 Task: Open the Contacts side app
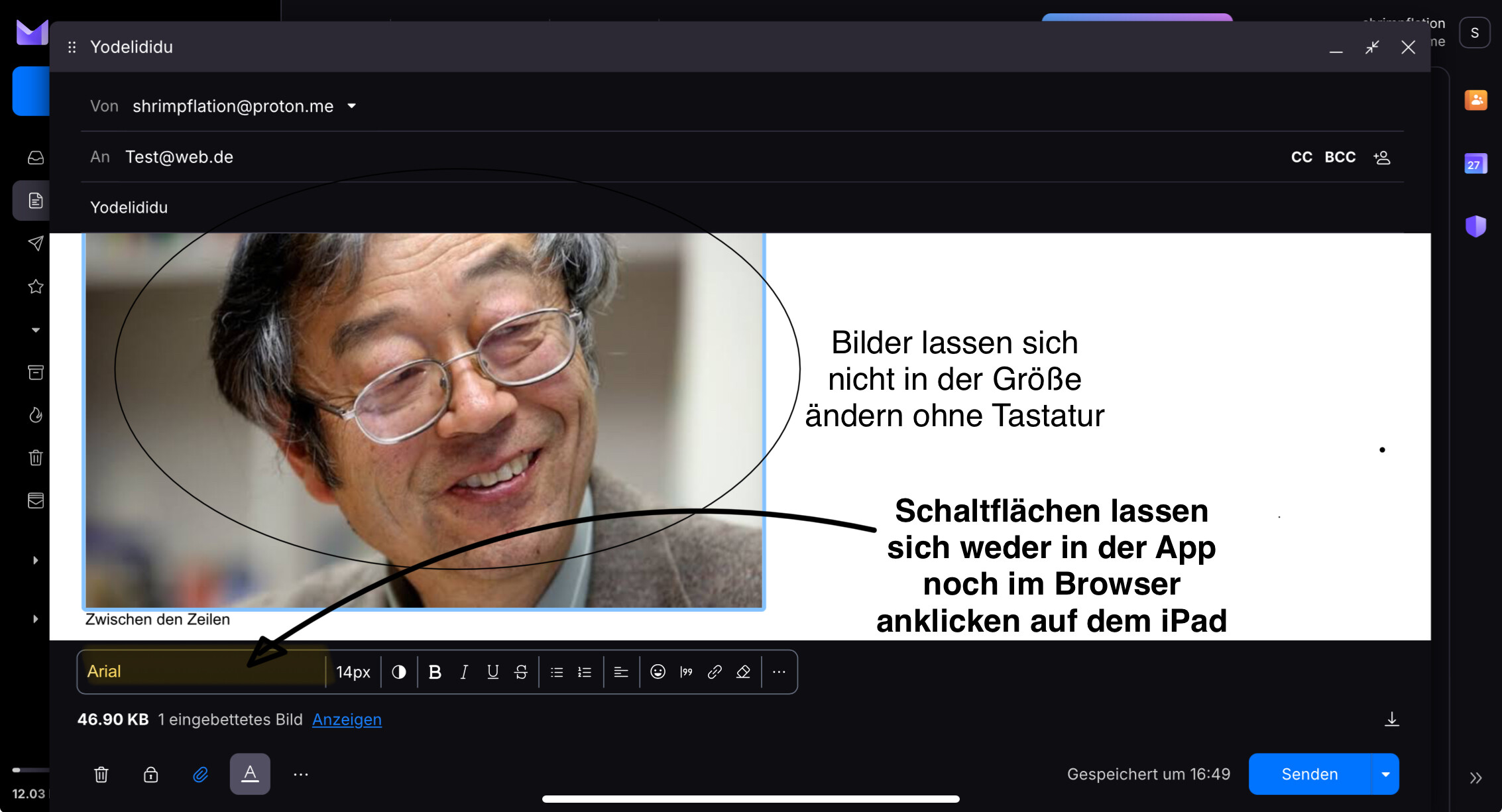tap(1476, 101)
